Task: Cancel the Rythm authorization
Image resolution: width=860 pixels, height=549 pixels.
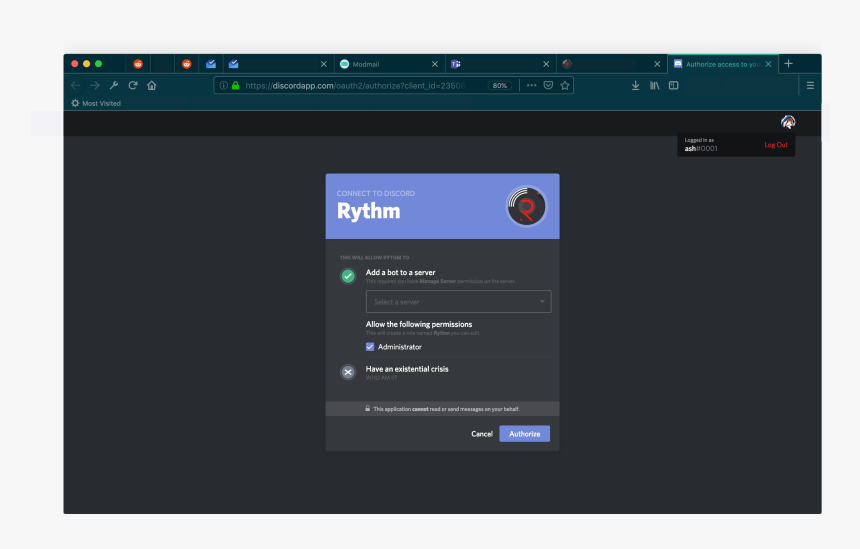Action: tap(482, 434)
